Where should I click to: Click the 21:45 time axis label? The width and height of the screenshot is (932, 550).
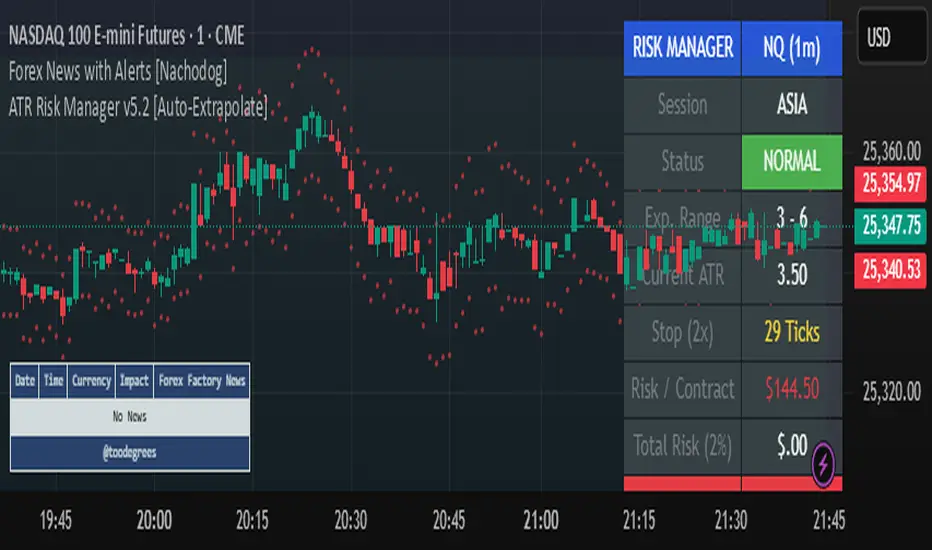tap(829, 521)
